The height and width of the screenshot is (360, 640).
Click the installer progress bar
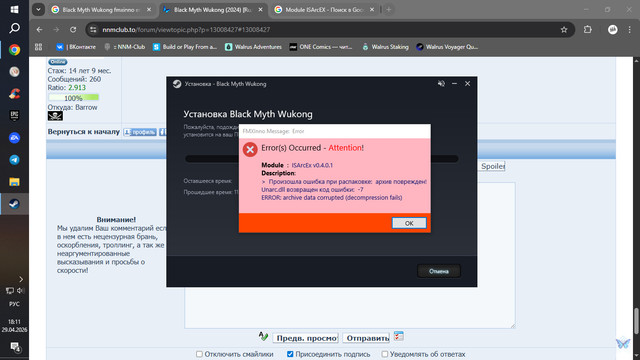(x=322, y=159)
